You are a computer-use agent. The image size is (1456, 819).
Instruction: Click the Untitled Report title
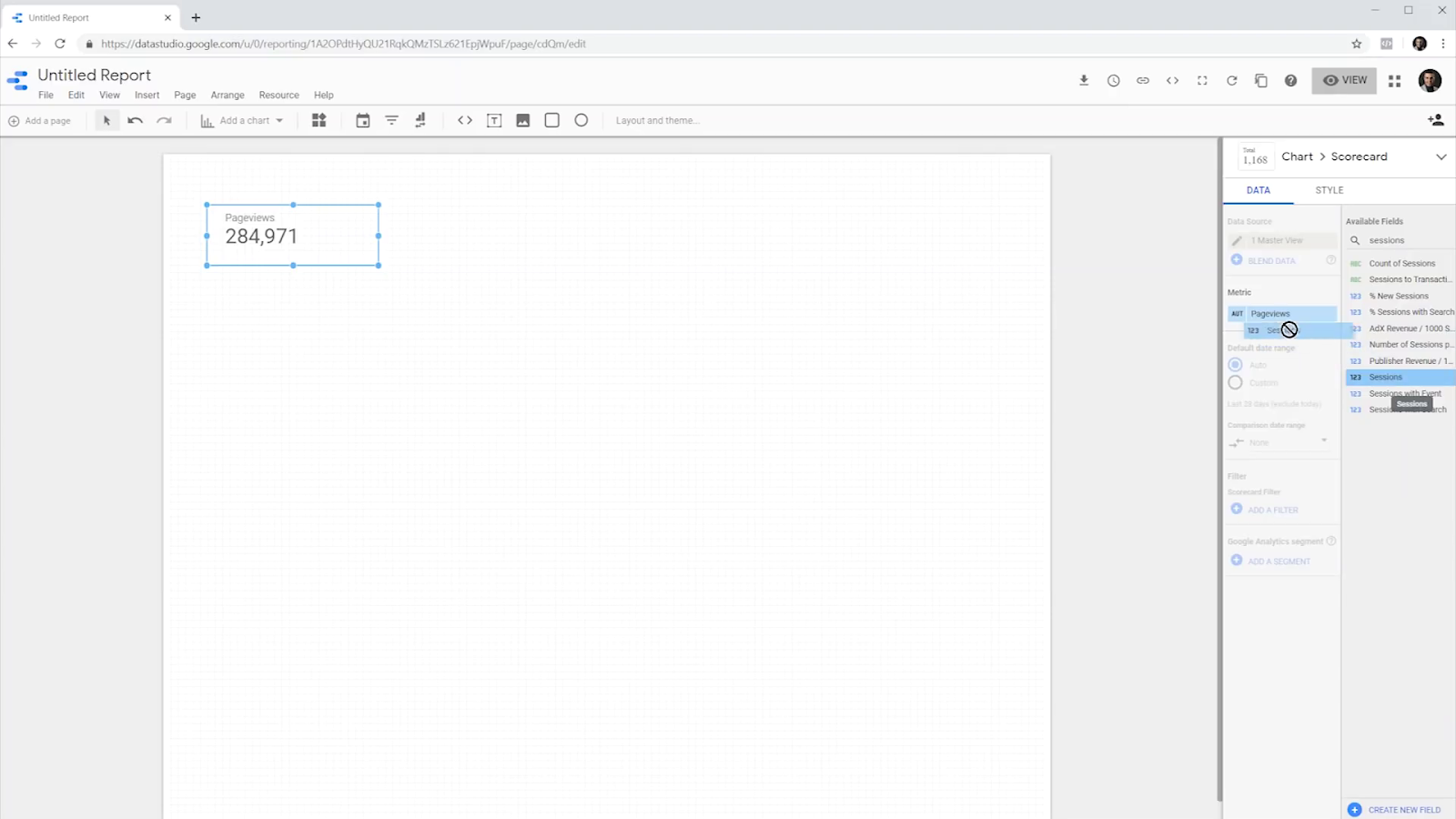coord(95,75)
